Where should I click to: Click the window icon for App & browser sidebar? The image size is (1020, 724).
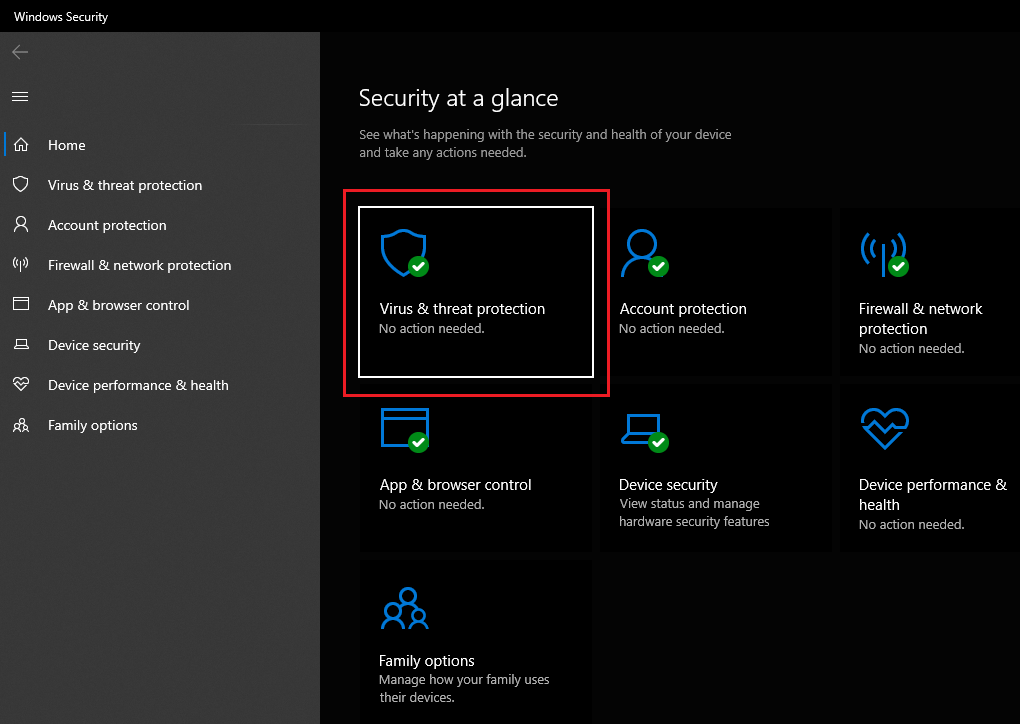(x=21, y=304)
